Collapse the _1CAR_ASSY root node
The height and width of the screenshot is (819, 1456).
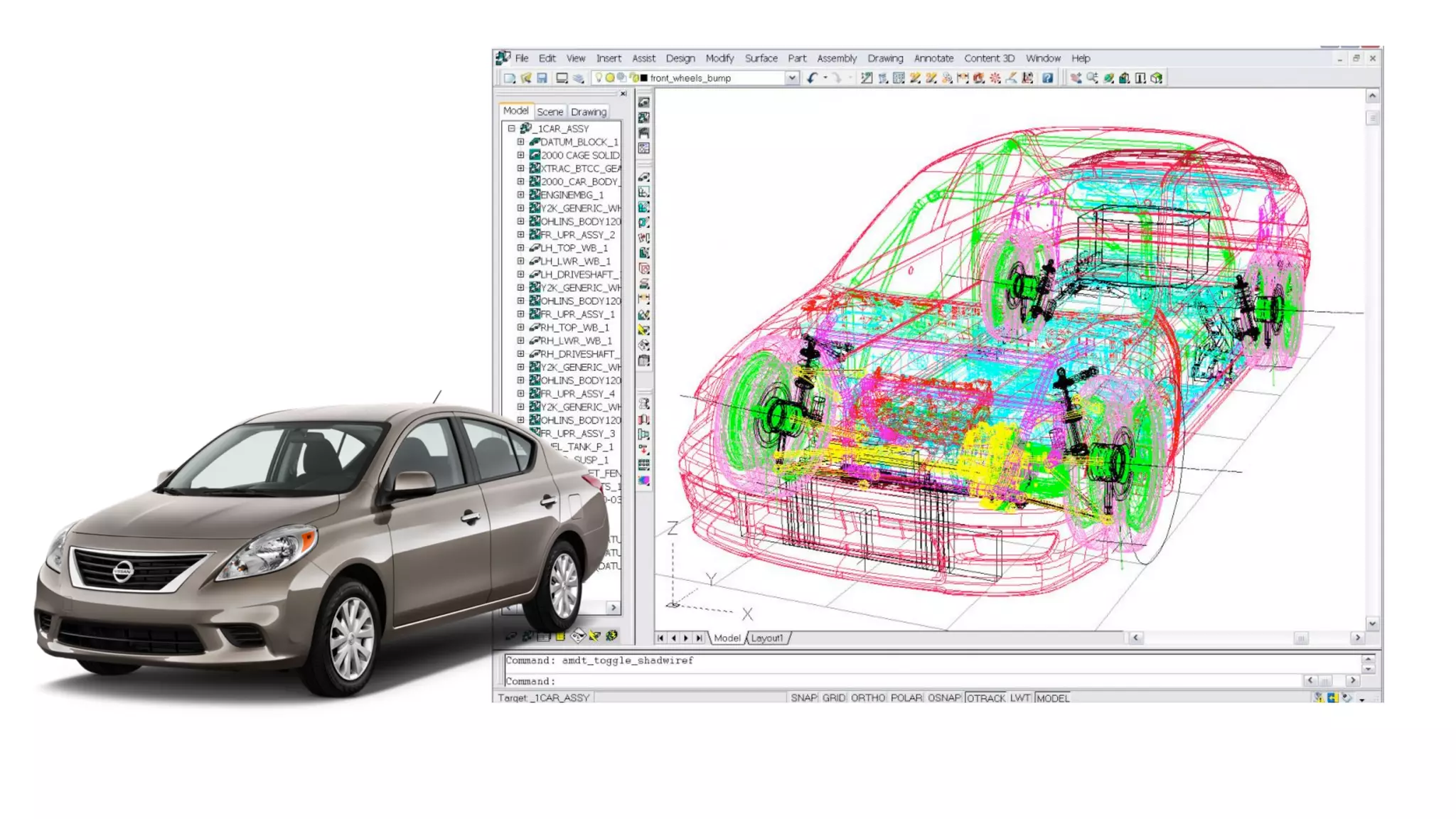click(x=511, y=129)
